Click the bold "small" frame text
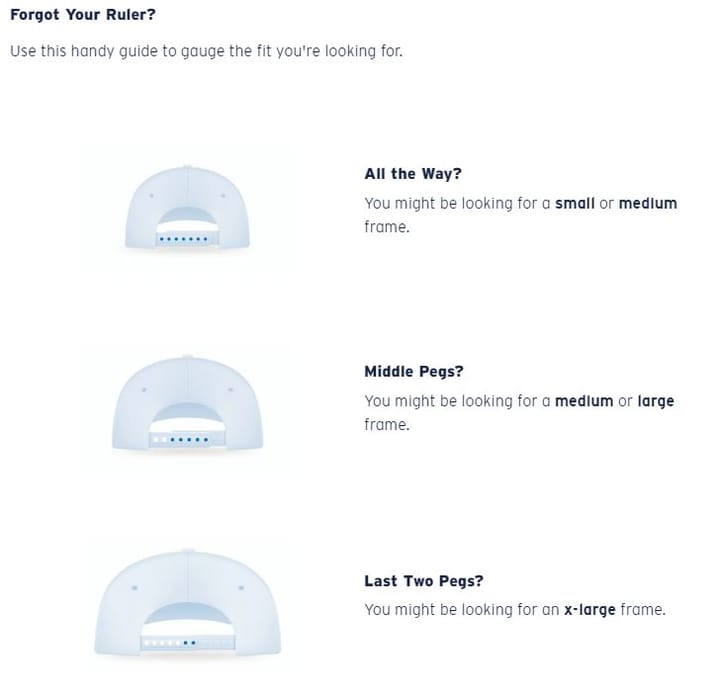 coord(575,203)
